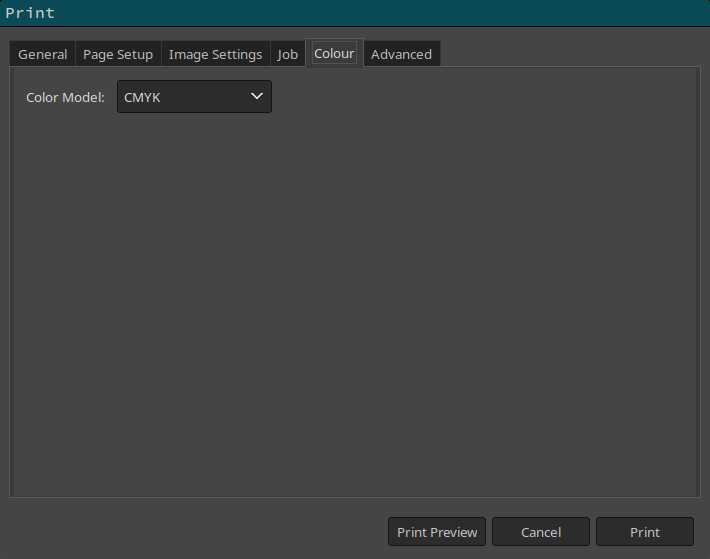
Task: Click blank tab strip right of Advanced
Action: [570, 54]
